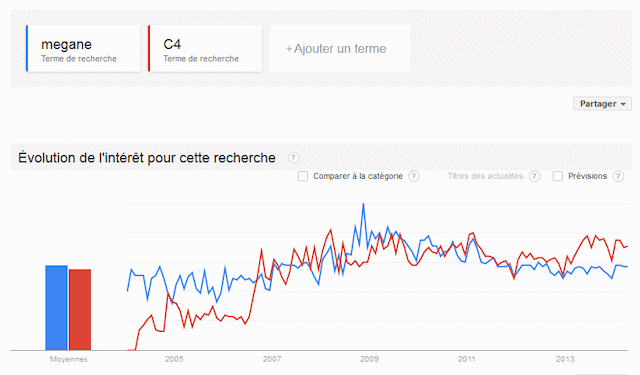The width and height of the screenshot is (640, 375).
Task: Toggle Titres des actualités checkbox
Action: pyautogui.click(x=437, y=176)
